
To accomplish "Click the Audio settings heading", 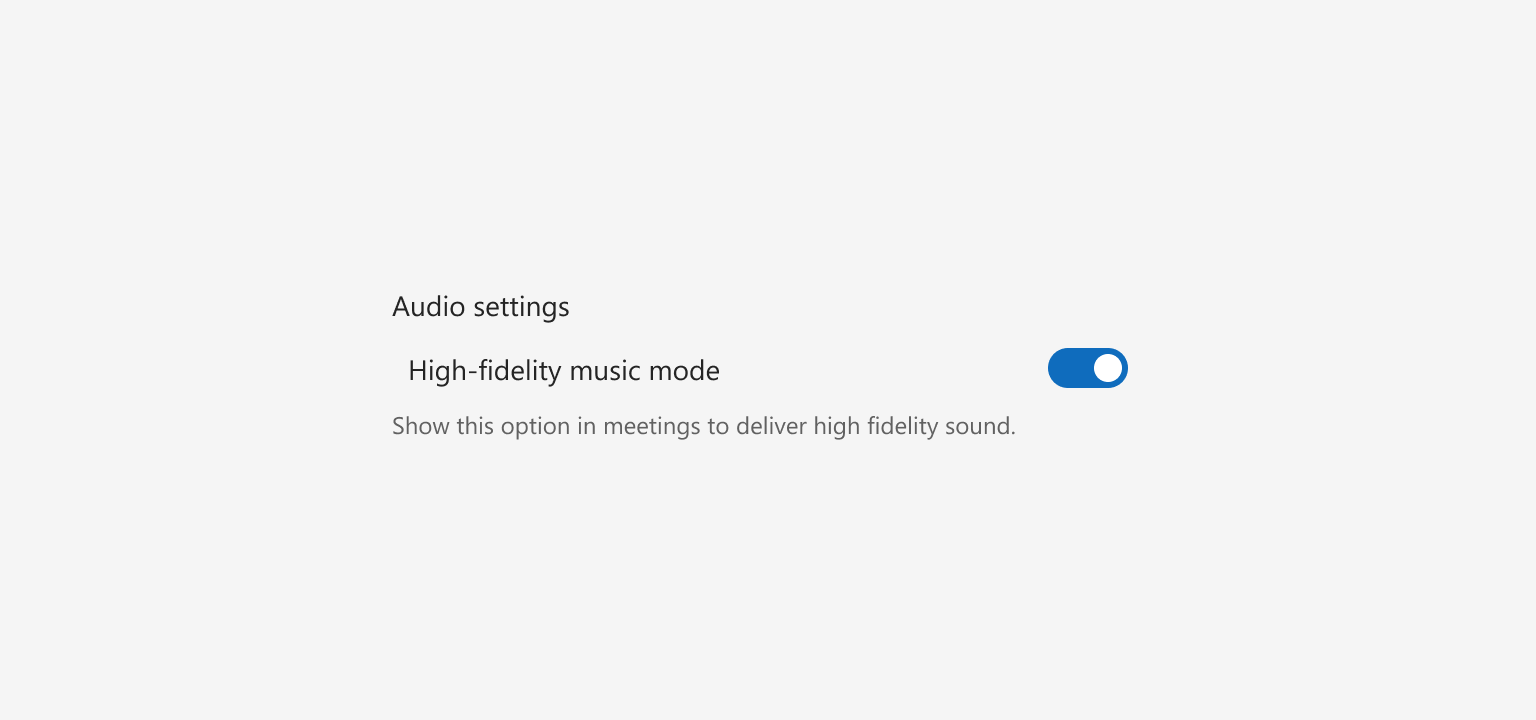I will pos(481,307).
